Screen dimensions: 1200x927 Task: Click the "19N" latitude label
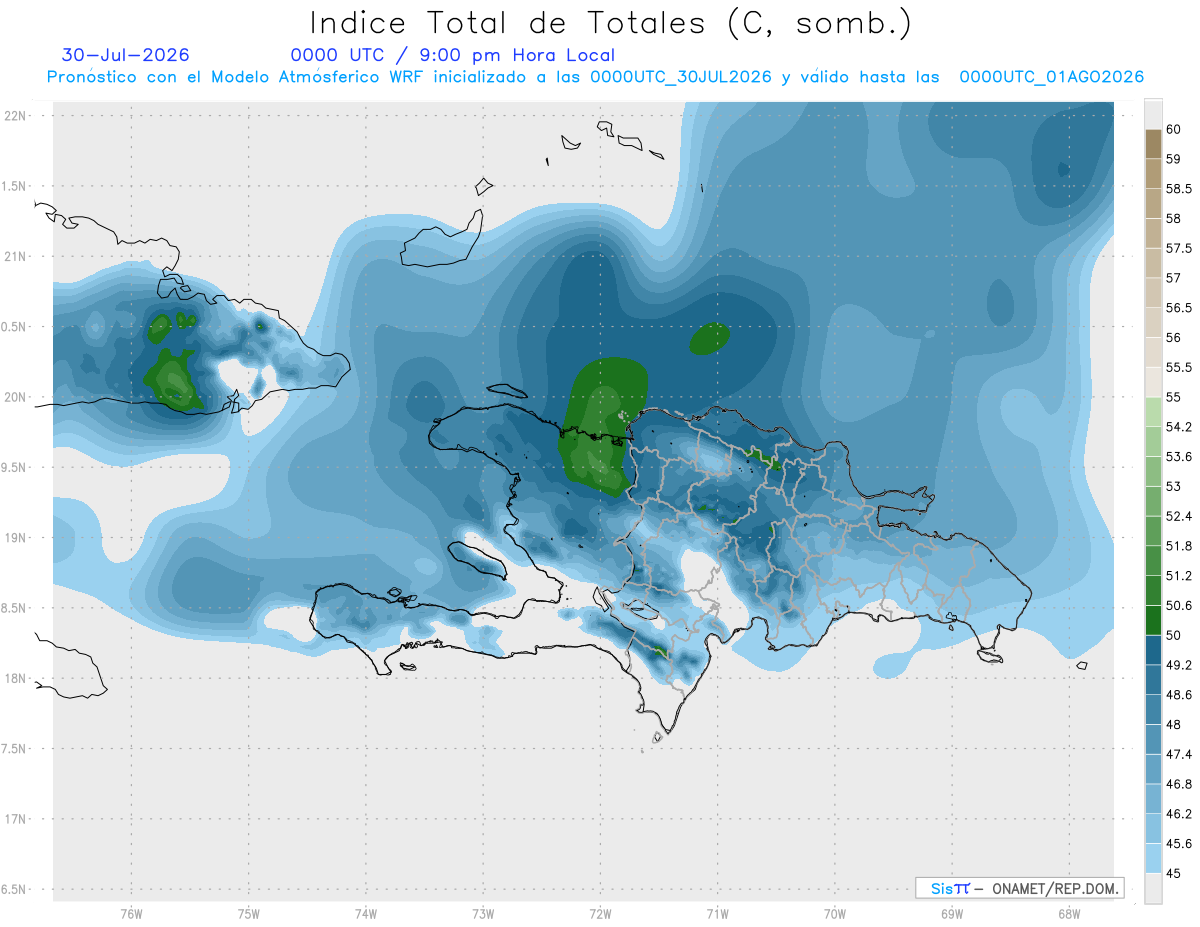[x=15, y=538]
